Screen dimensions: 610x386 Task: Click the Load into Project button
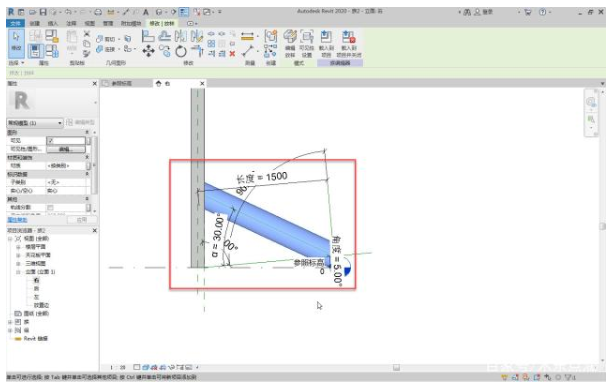pyautogui.click(x=326, y=44)
